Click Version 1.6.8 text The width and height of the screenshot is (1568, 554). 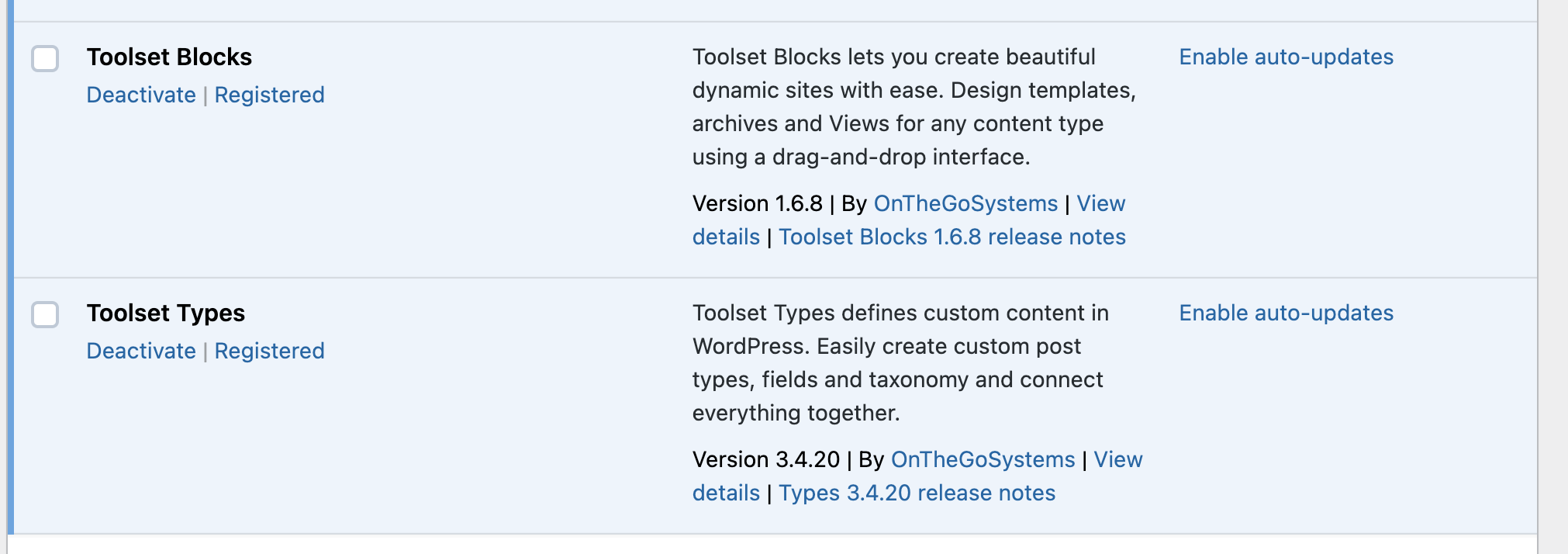[758, 203]
